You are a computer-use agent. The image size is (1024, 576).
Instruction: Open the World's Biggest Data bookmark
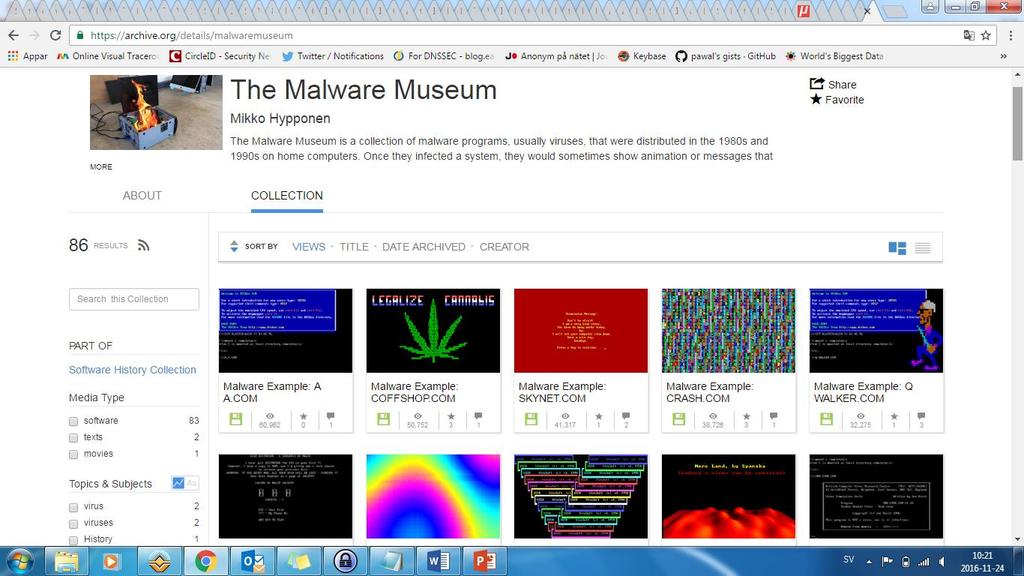coord(835,56)
